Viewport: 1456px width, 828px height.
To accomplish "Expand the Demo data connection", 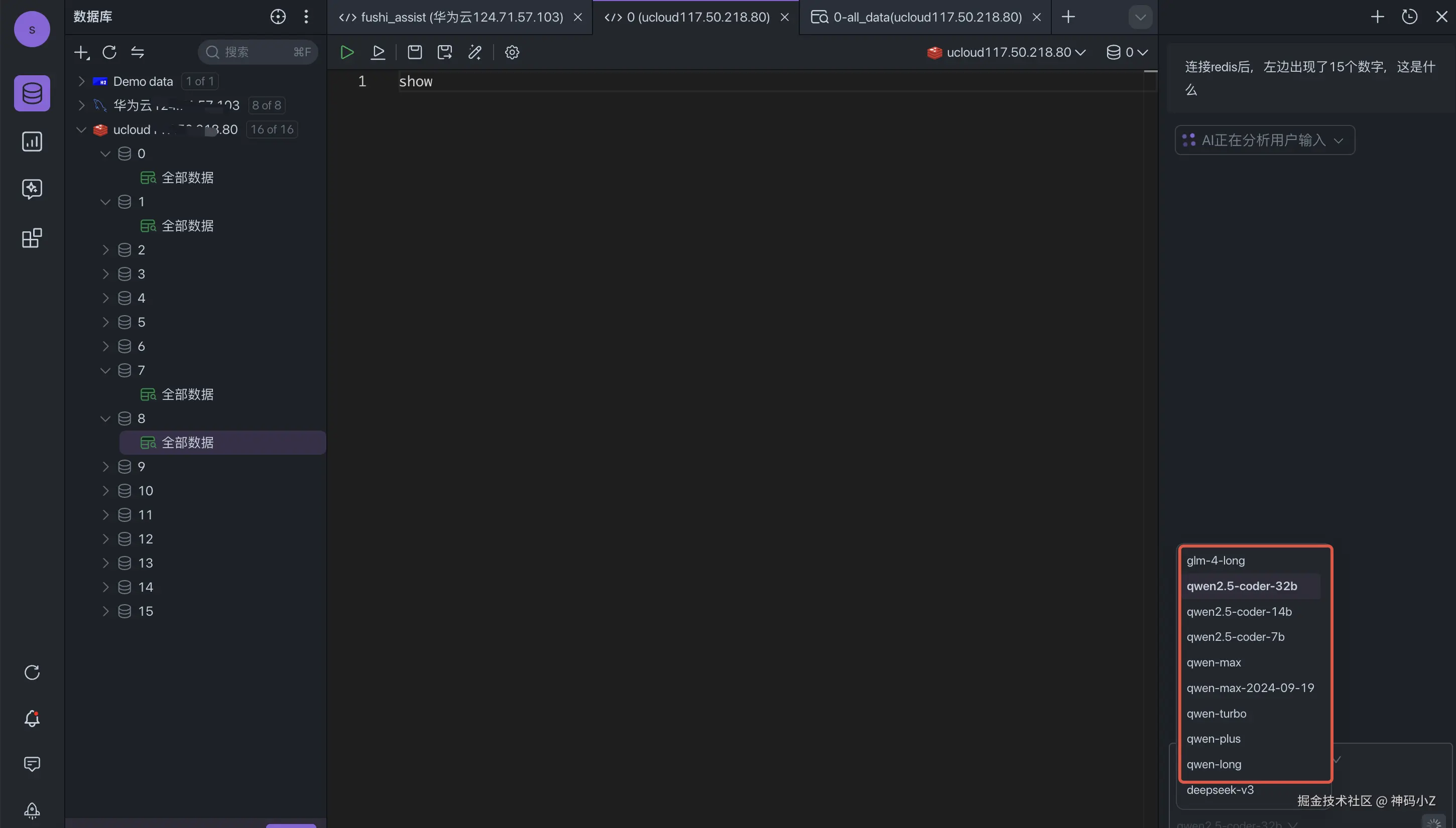I will [81, 81].
